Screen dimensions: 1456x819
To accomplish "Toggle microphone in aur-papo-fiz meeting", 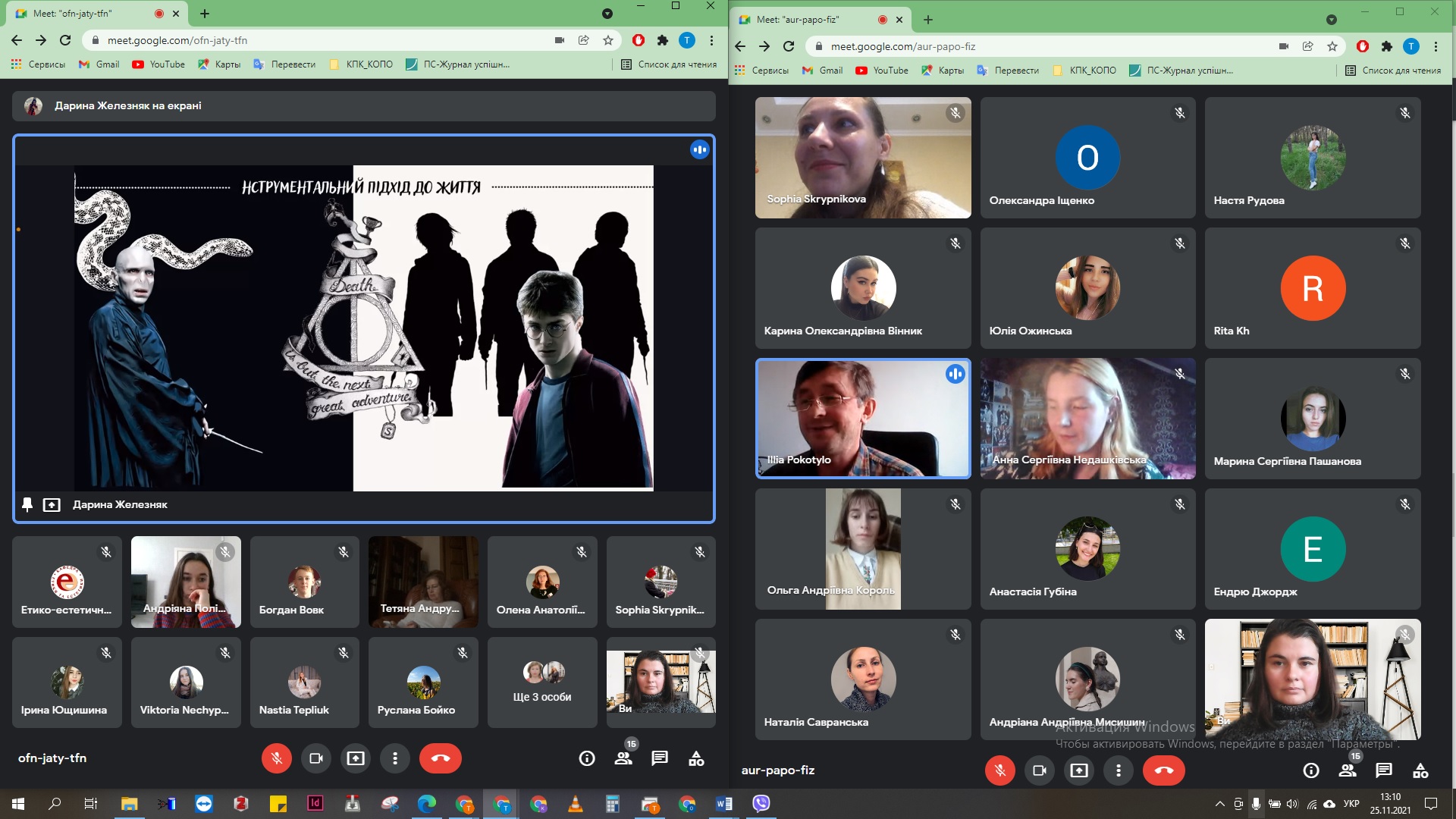I will coord(1000,770).
